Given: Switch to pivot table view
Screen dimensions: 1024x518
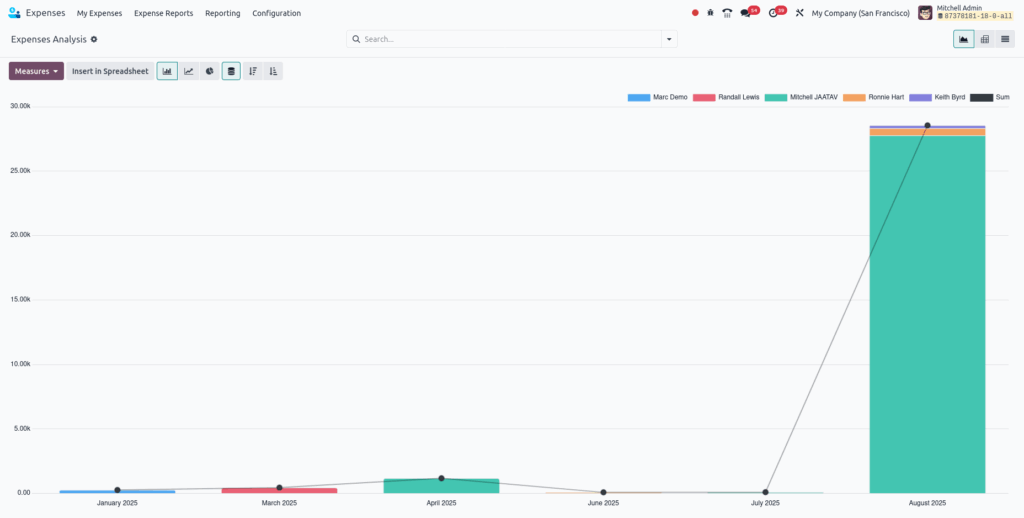Looking at the screenshot, I should (984, 39).
